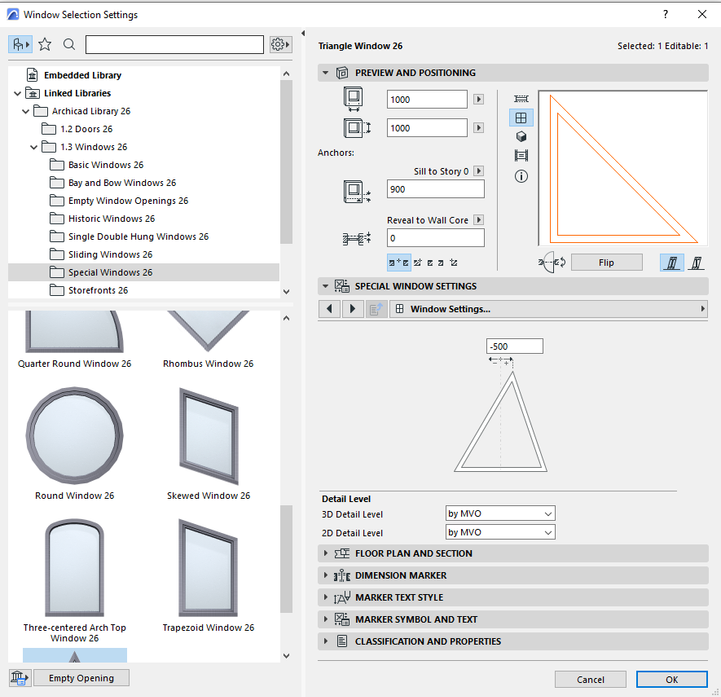Click the sill height field 900
This screenshot has width=721, height=697.
point(435,189)
